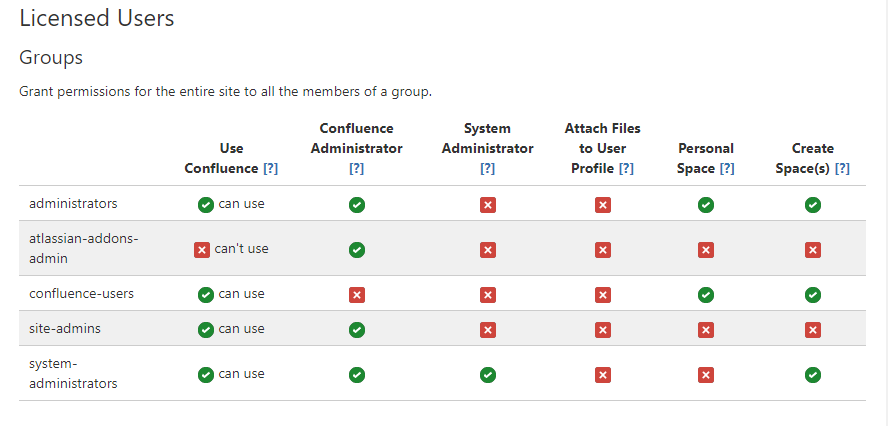888x426 pixels.
Task: Click the "can't use" text
Action: [241, 249]
